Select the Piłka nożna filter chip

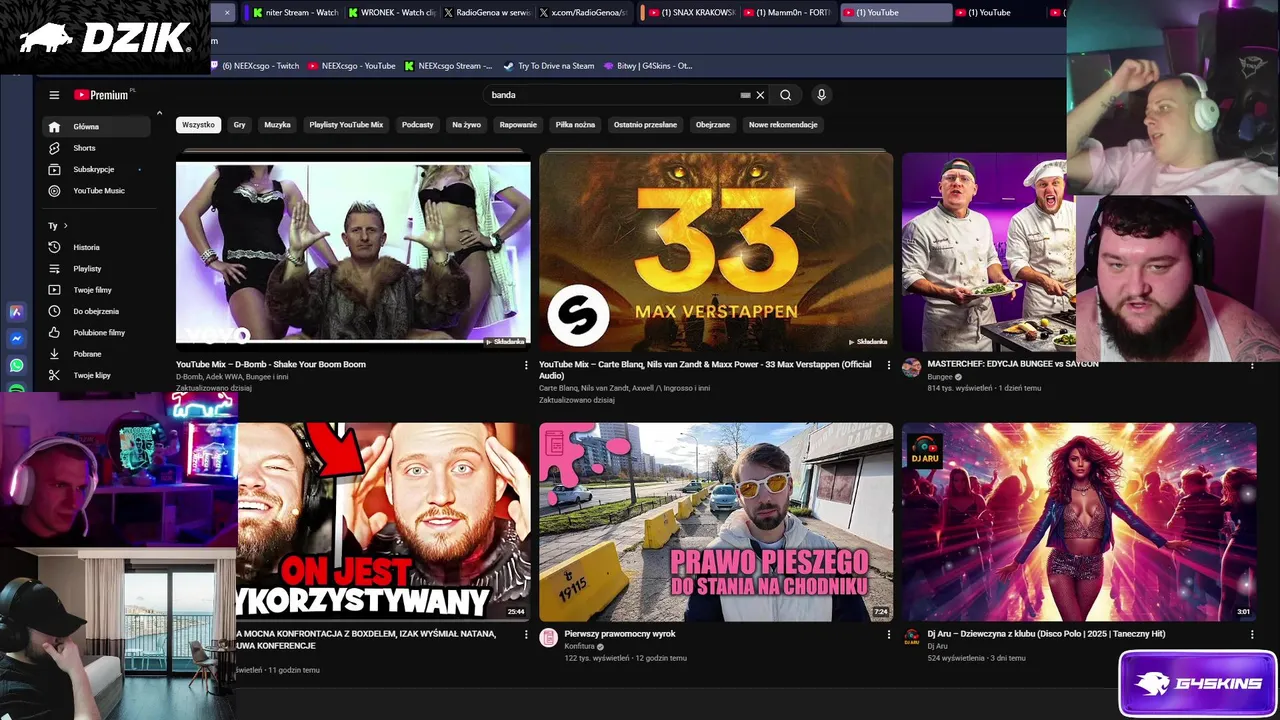pyautogui.click(x=575, y=125)
